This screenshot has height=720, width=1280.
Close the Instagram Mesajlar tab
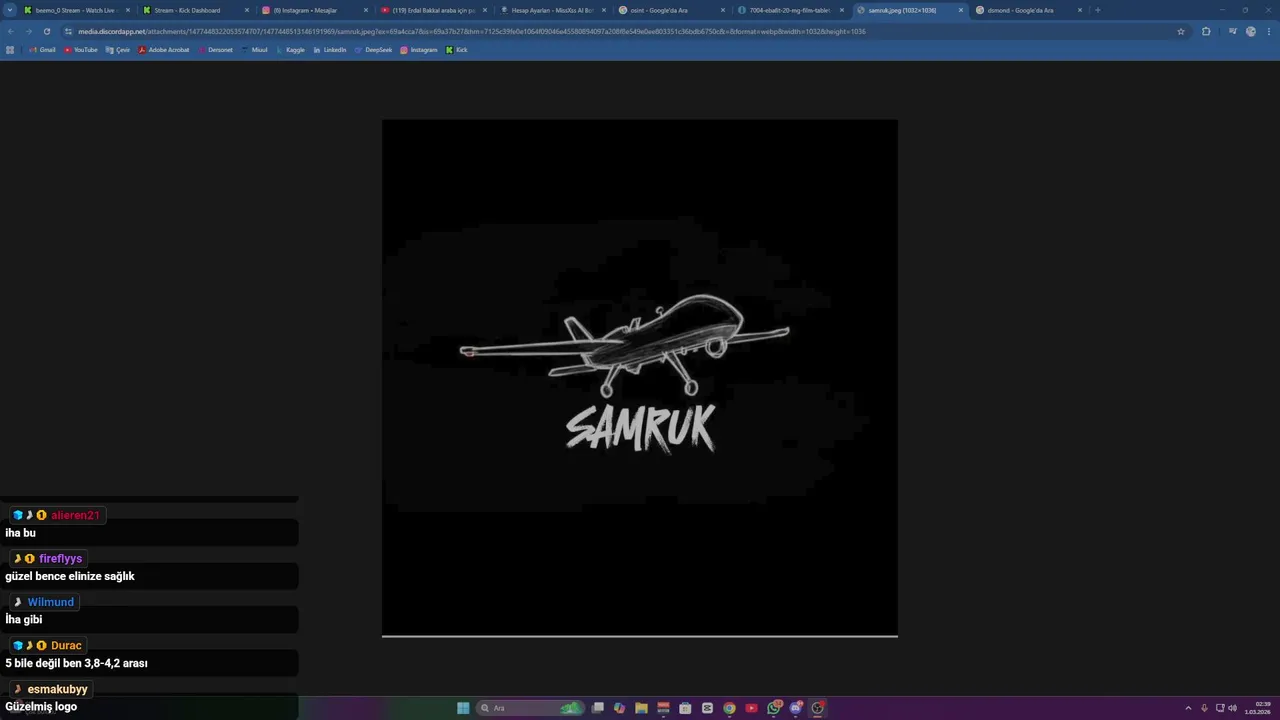[x=366, y=10]
